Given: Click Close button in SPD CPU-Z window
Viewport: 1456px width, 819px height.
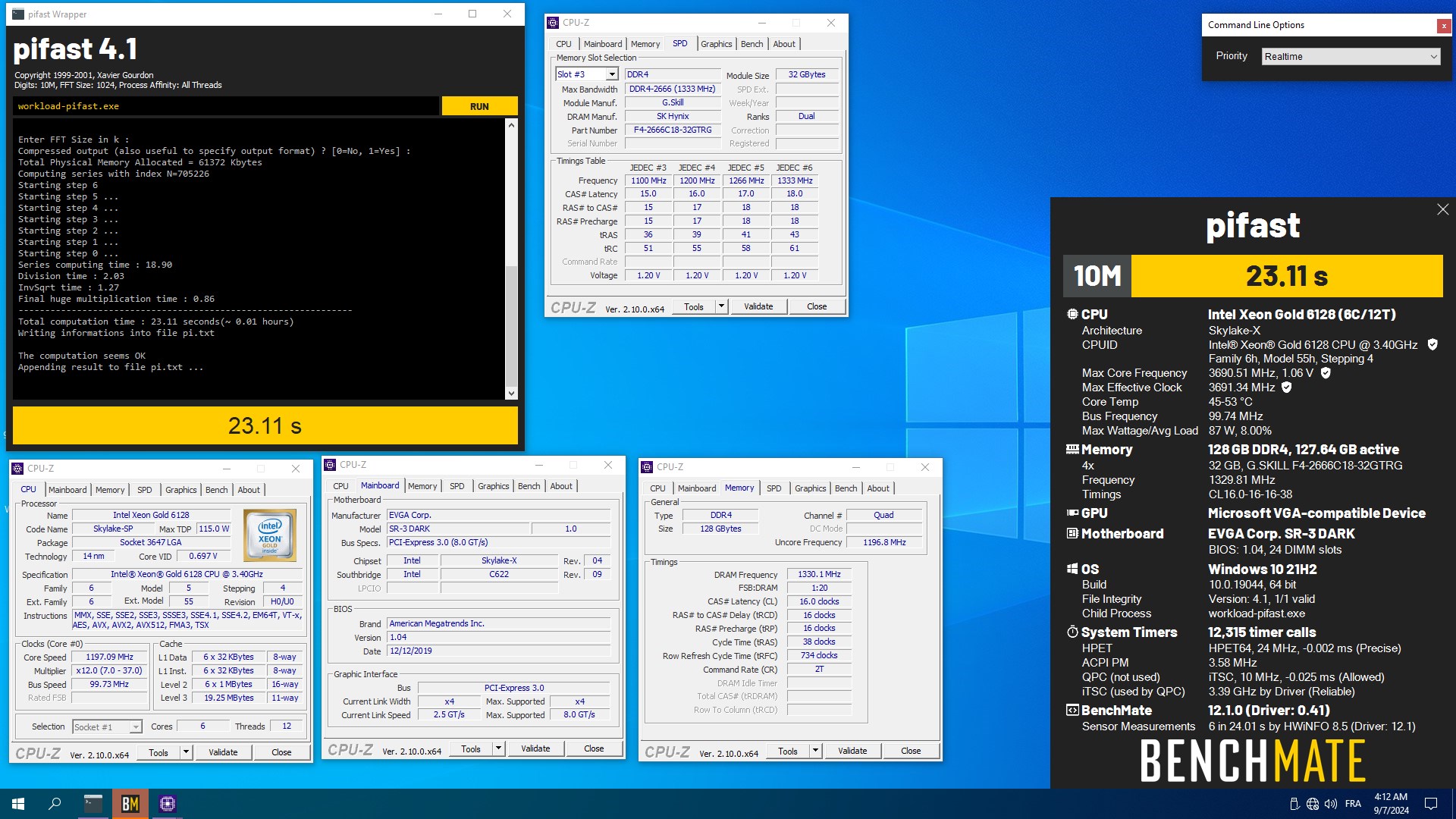Looking at the screenshot, I should coord(817,307).
